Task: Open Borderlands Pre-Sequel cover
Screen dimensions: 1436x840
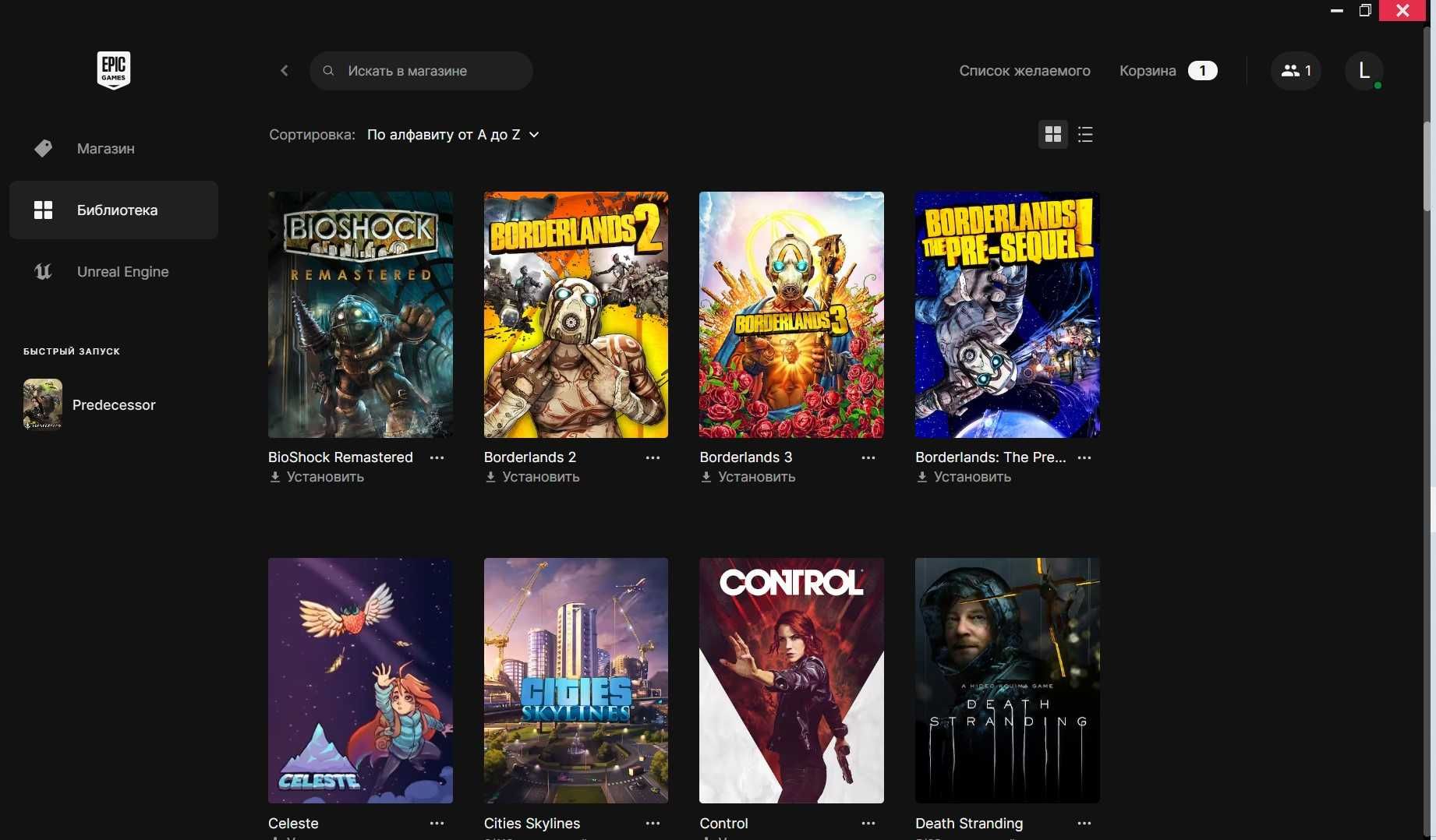Action: [x=1007, y=315]
